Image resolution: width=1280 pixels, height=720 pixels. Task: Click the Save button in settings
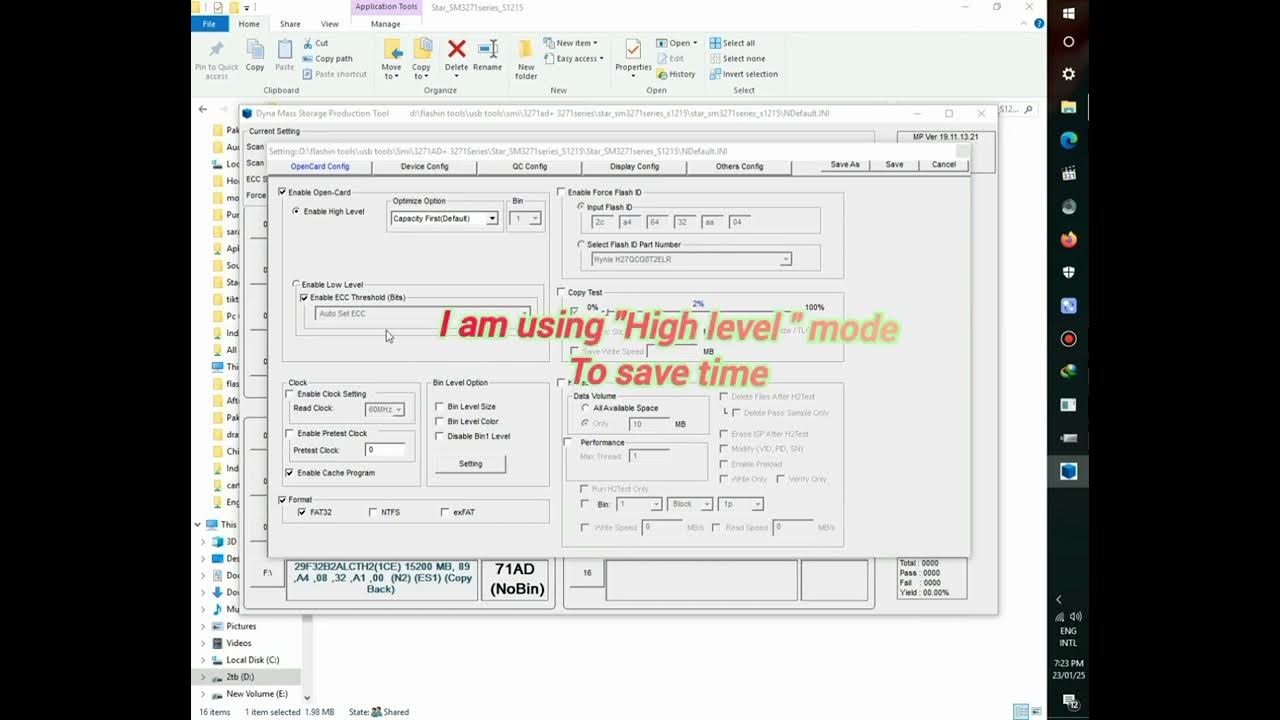(x=894, y=164)
